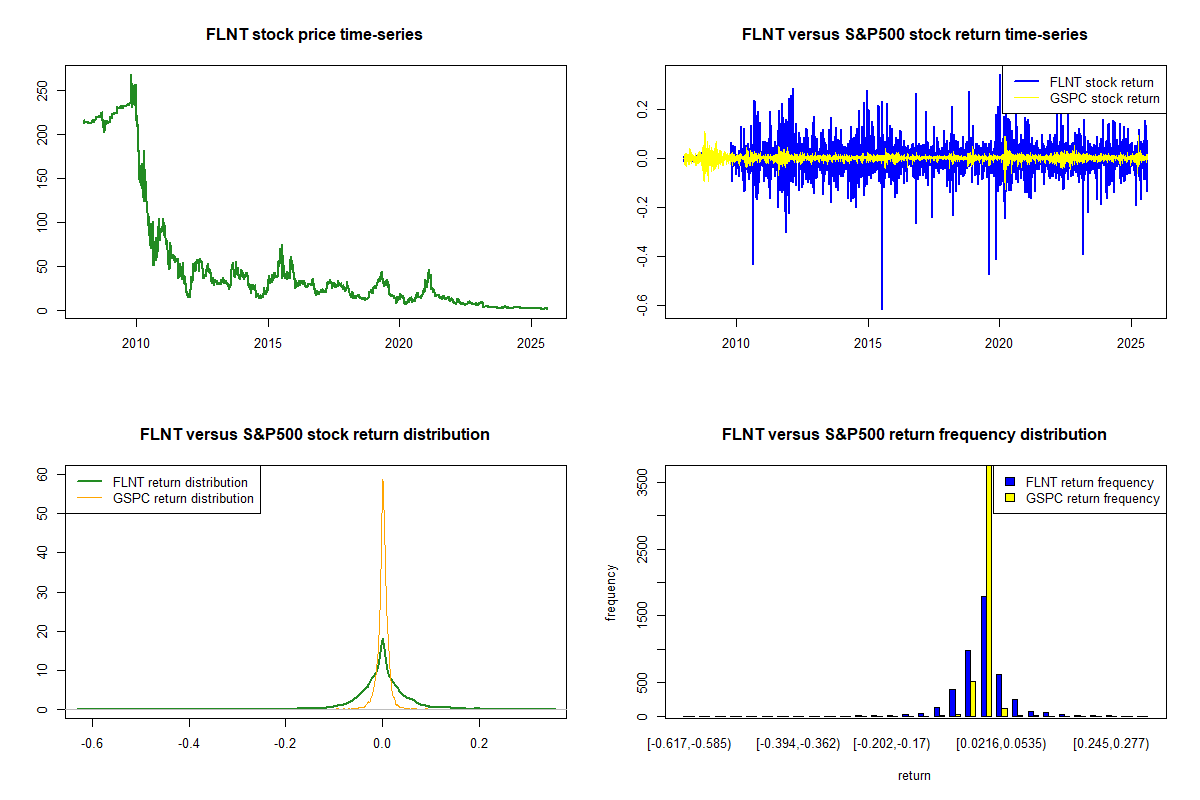1200x800 pixels.
Task: Click the "return" x-axis label below the histogram
Action: click(x=914, y=775)
